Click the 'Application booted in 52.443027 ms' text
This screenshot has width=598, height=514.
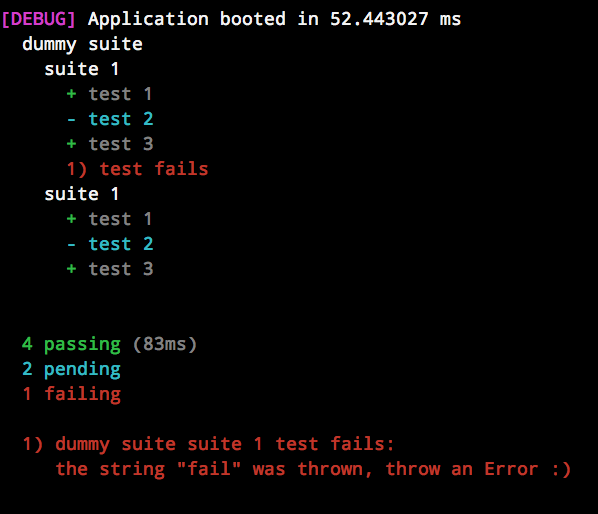274,19
